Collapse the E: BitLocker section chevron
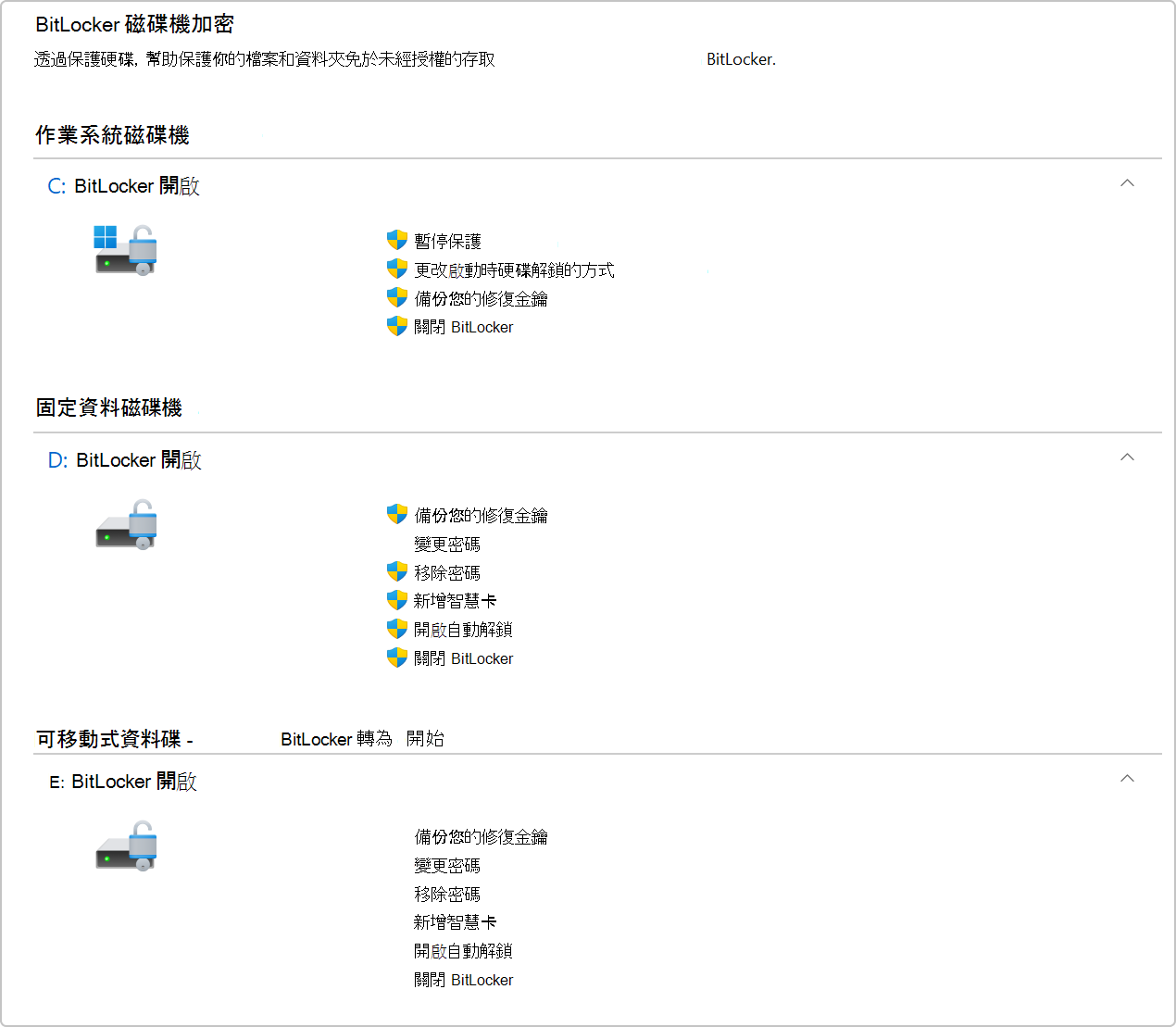Image resolution: width=1176 pixels, height=1027 pixels. click(1127, 779)
